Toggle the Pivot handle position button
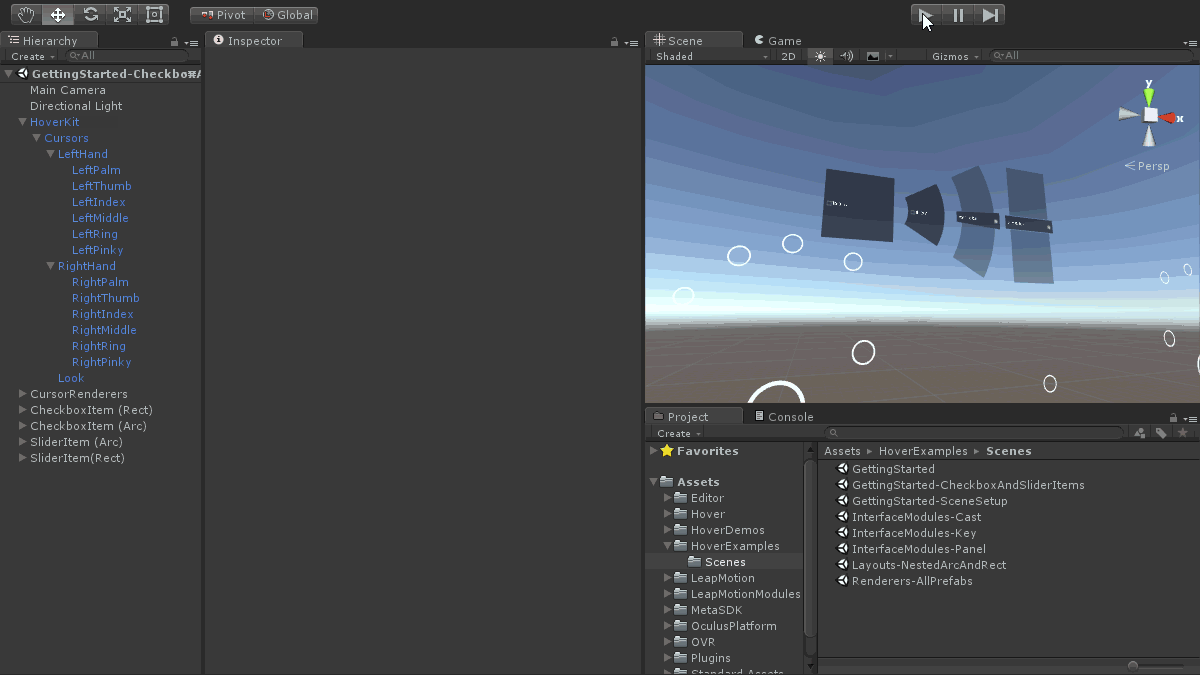This screenshot has width=1200, height=675. coord(222,15)
